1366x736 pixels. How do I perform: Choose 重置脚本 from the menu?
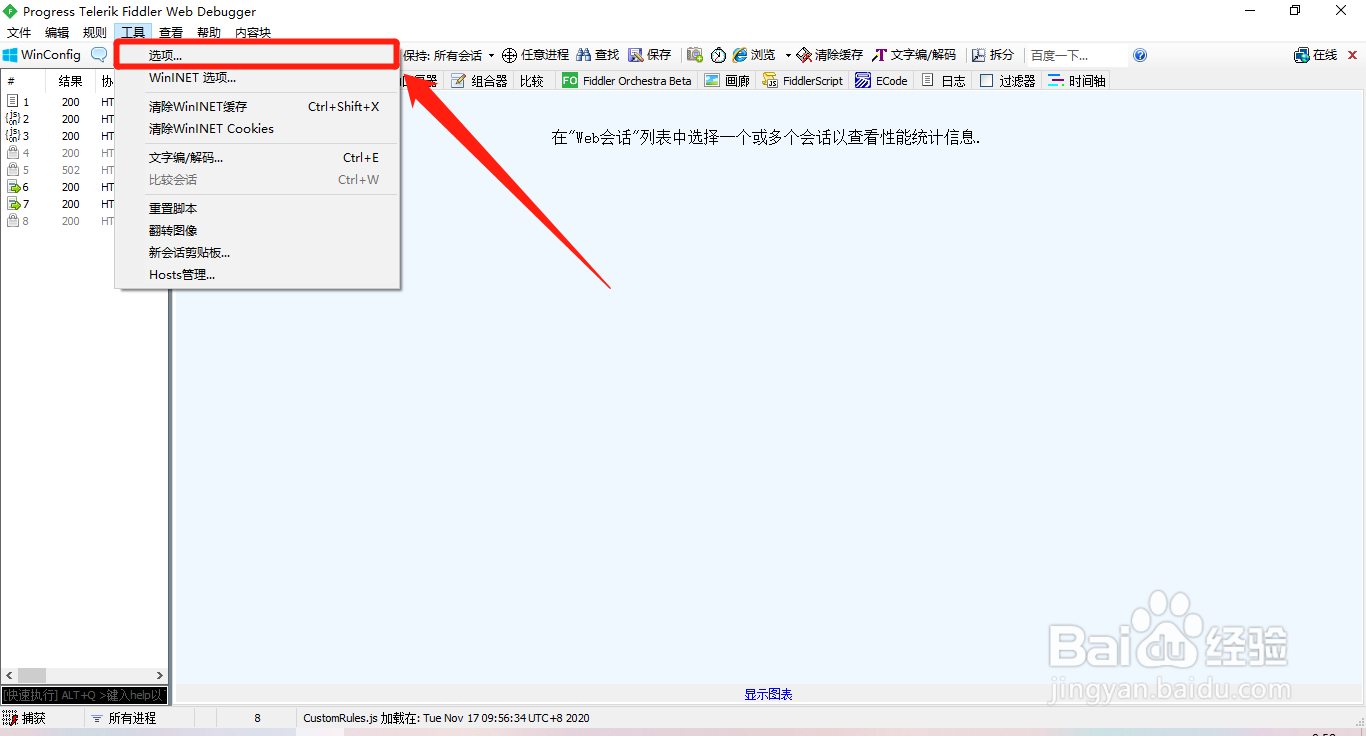click(258, 208)
